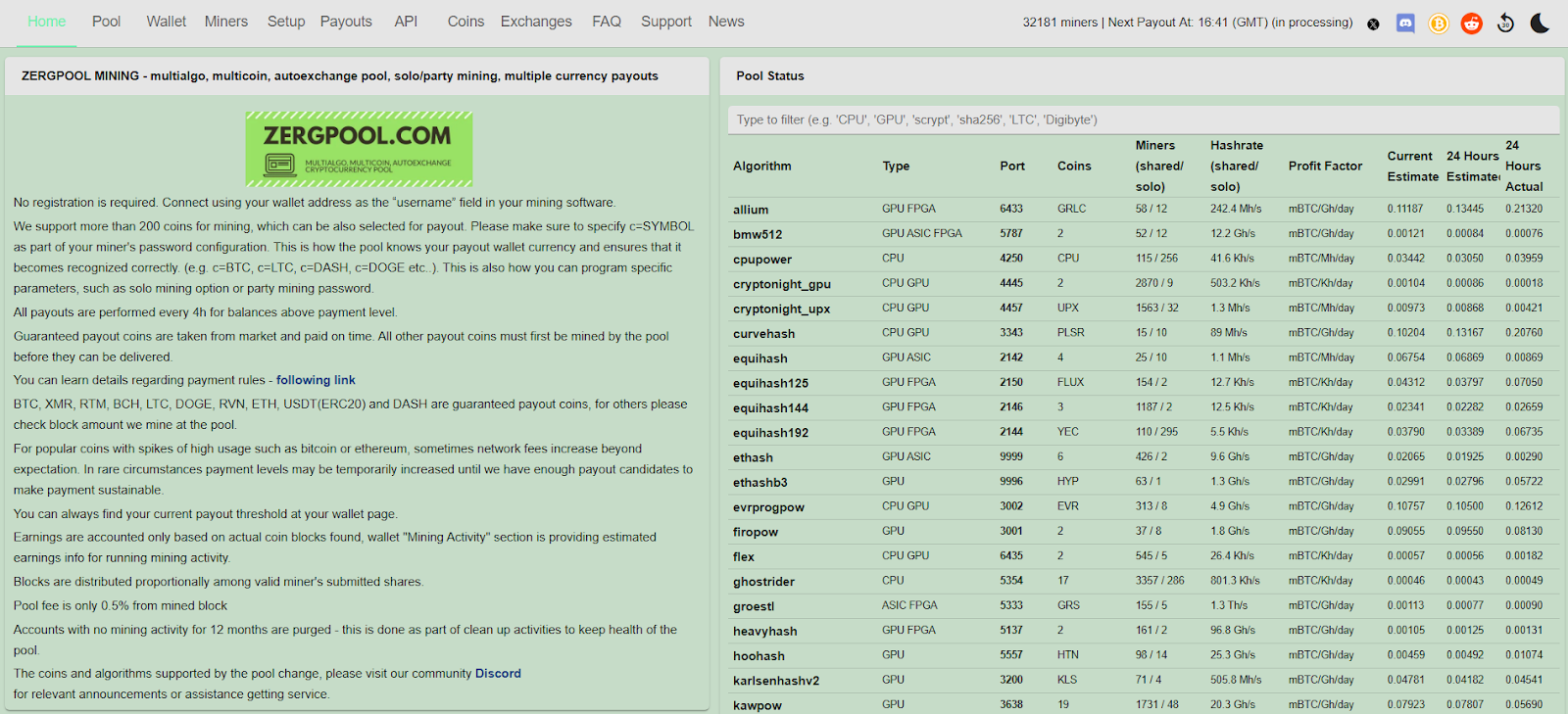Open the Support page
Image resolution: width=1568 pixels, height=714 pixels.
point(666,22)
